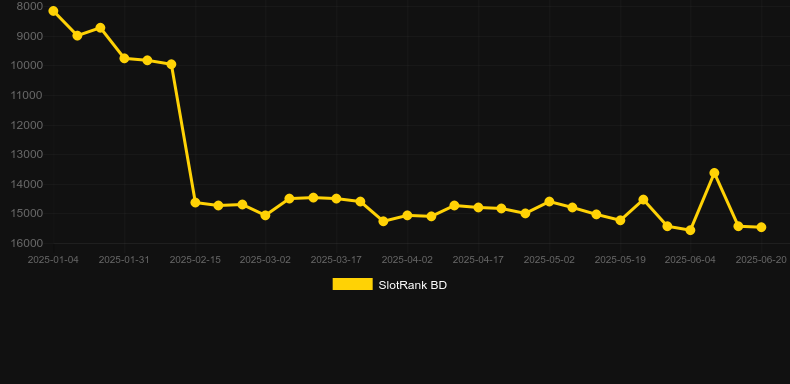Click the 2025-03-02 x-axis label
Screen dimensions: 790x384
265,260
